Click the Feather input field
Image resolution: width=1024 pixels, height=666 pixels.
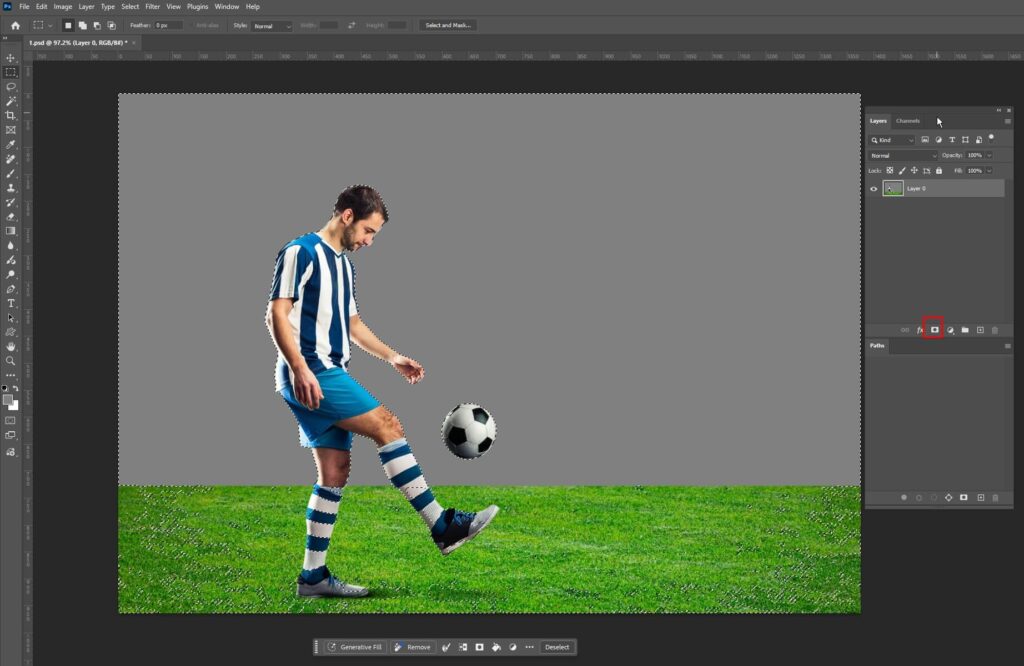coord(167,25)
